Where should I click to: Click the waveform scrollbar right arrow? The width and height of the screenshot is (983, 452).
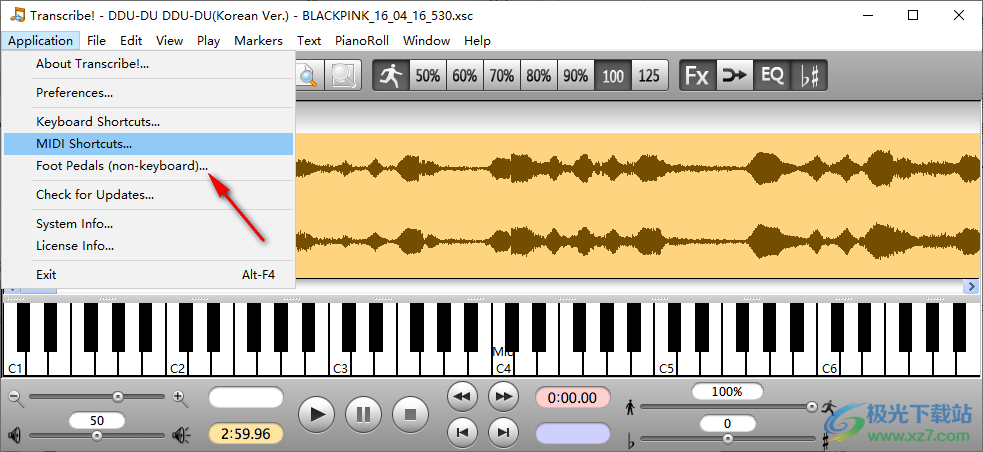coord(971,286)
